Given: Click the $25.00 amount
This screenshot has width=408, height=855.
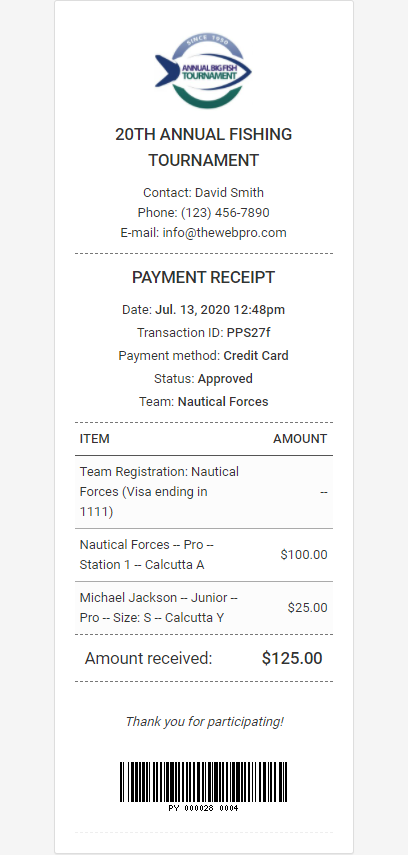Looking at the screenshot, I should tap(308, 608).
